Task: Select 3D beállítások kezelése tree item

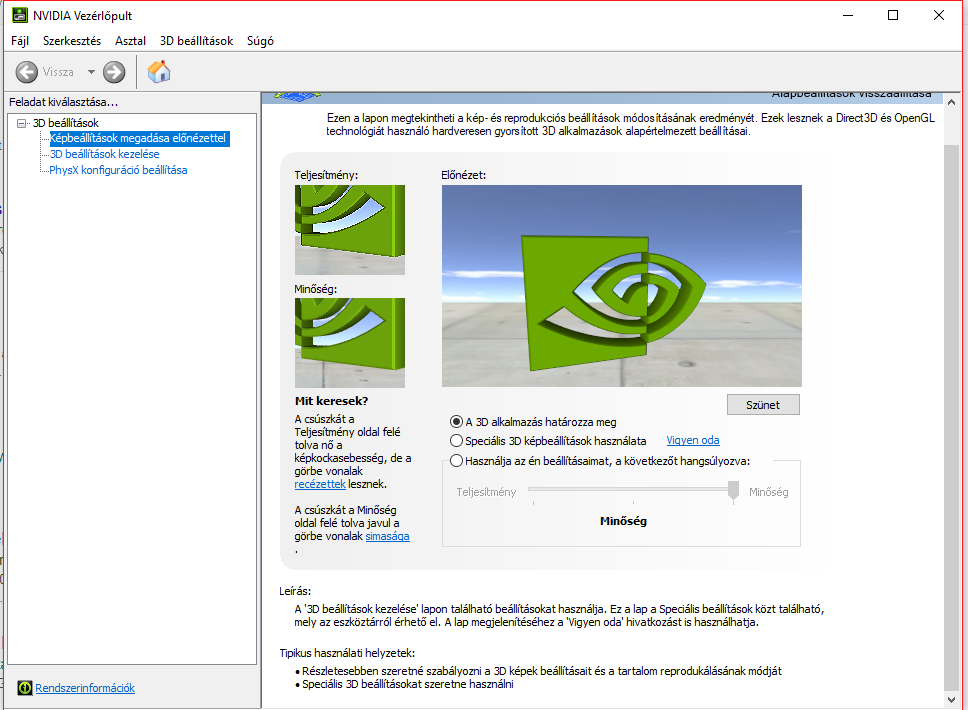Action: click(104, 154)
